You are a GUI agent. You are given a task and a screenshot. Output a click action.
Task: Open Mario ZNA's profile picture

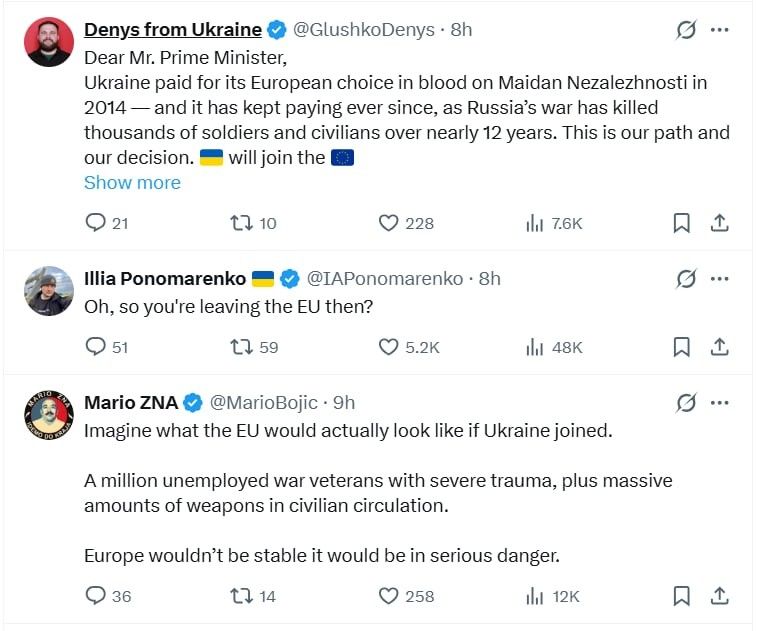(x=48, y=416)
